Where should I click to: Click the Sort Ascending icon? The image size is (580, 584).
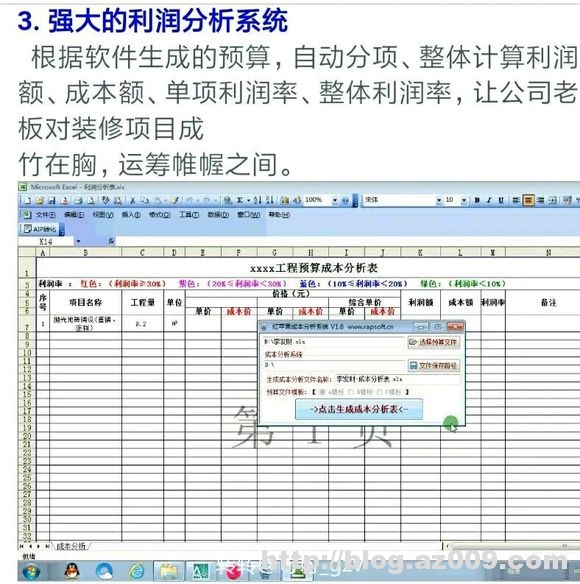pos(258,200)
